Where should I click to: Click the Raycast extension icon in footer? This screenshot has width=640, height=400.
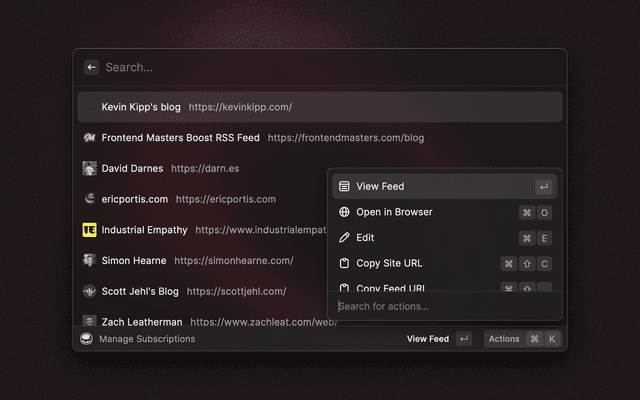pos(87,339)
